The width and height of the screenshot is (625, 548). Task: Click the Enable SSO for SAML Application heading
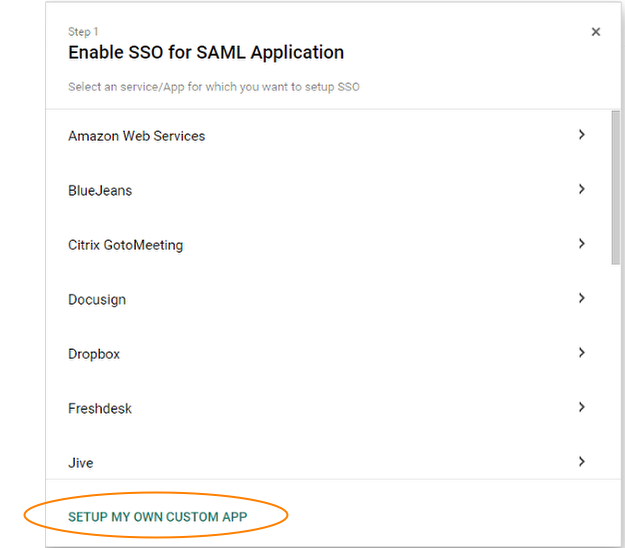pos(206,53)
